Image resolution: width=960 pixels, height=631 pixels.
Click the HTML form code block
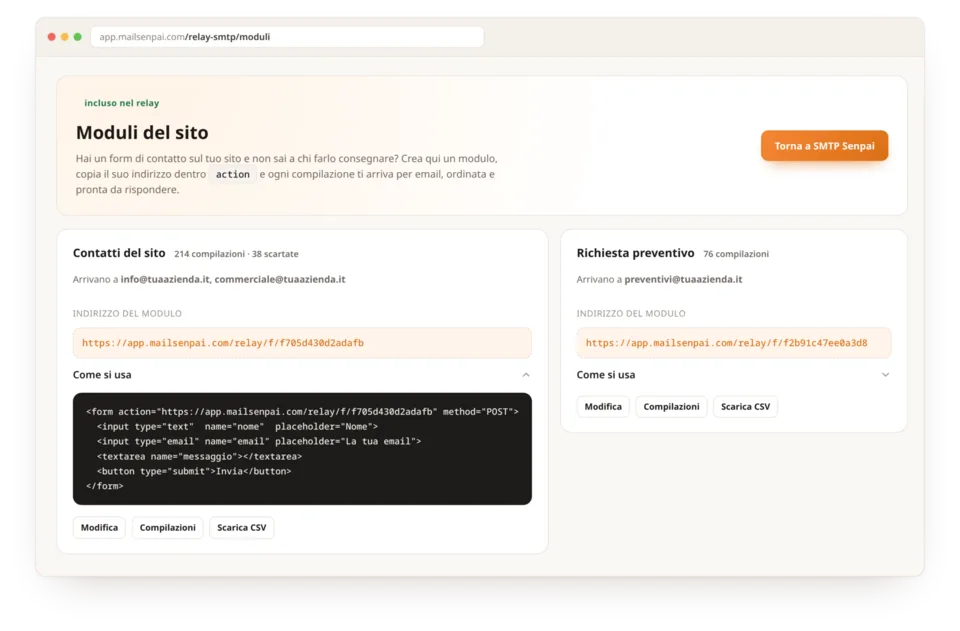pyautogui.click(x=302, y=449)
